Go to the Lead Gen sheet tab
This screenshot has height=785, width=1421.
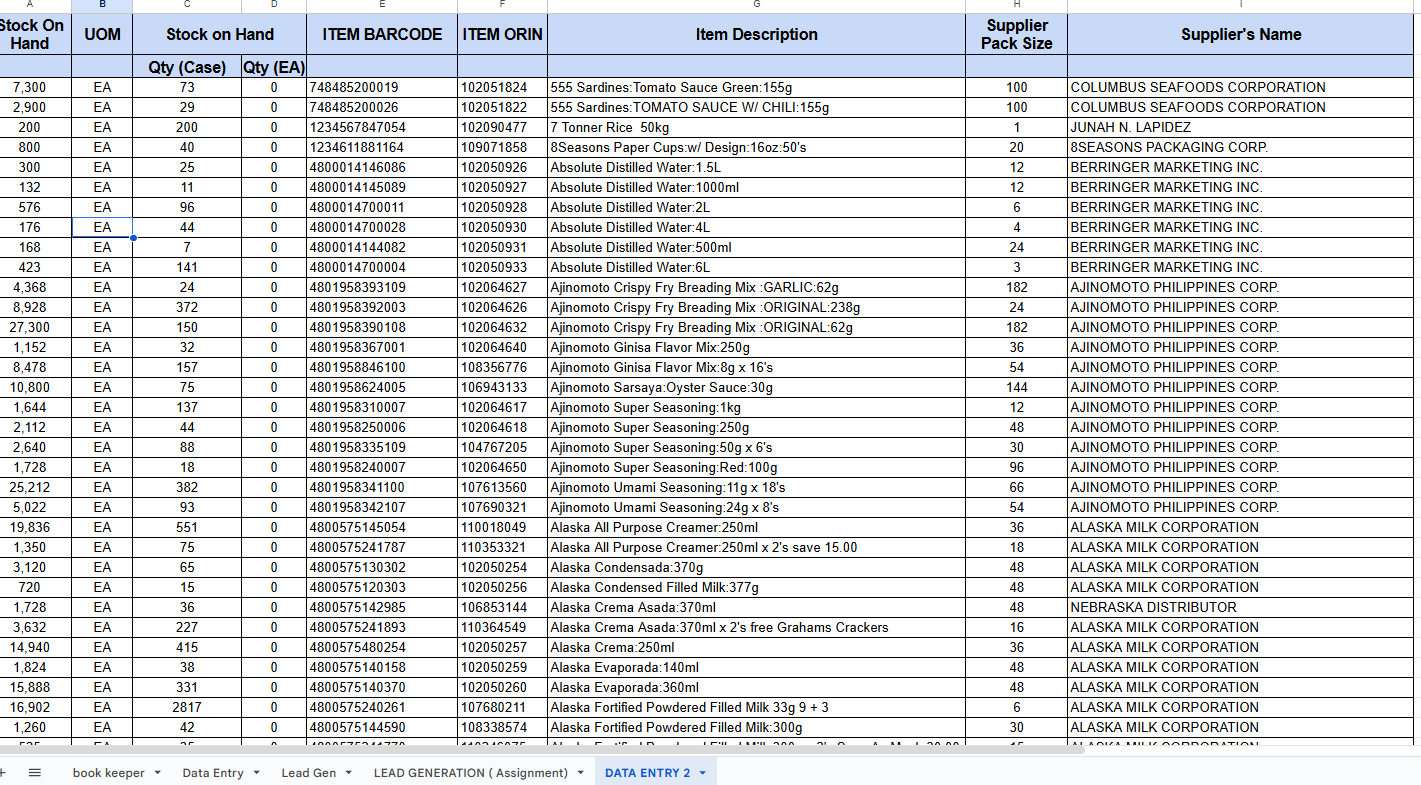click(x=309, y=773)
